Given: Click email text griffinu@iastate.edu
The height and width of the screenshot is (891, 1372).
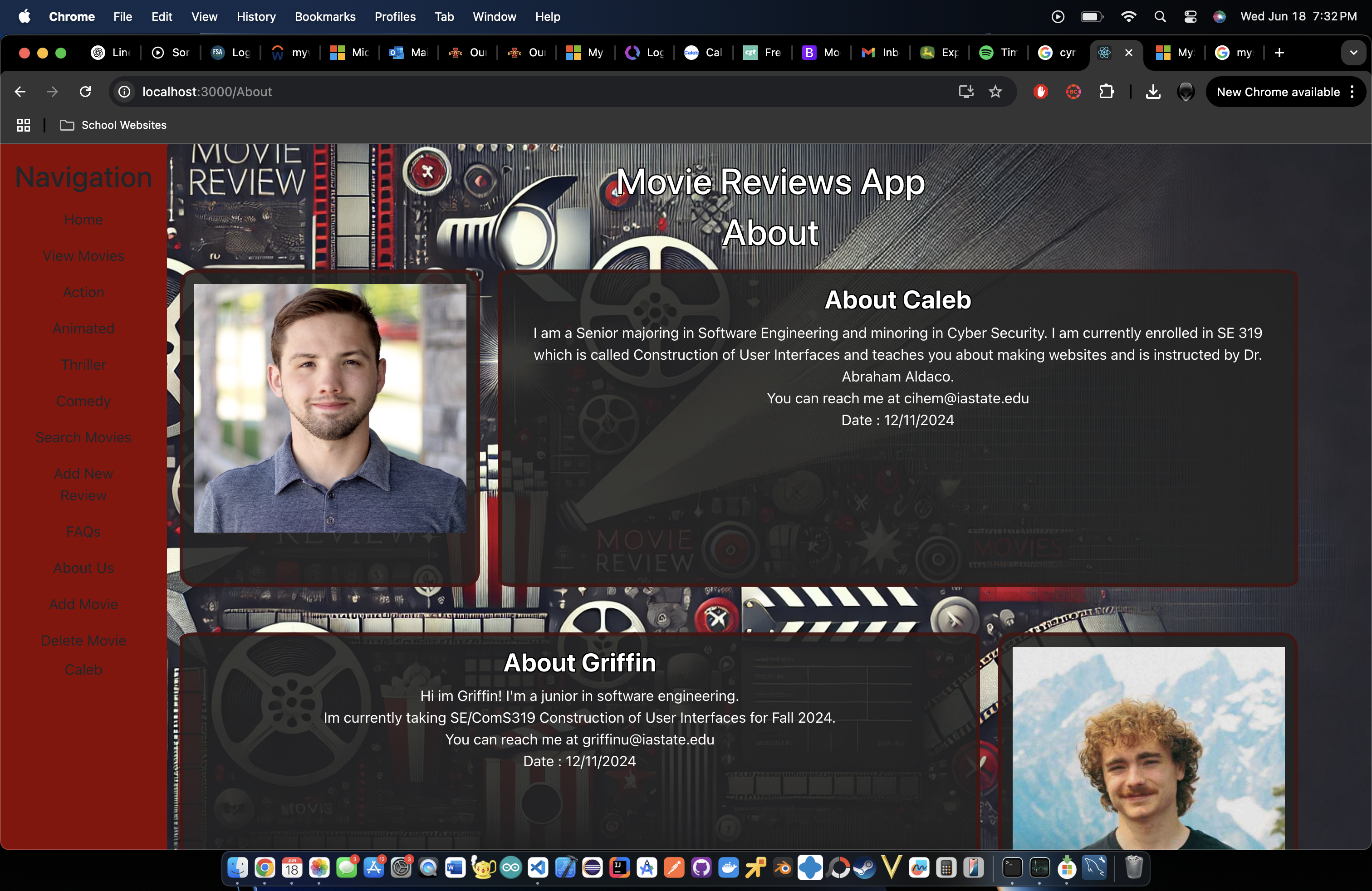Looking at the screenshot, I should (x=648, y=739).
